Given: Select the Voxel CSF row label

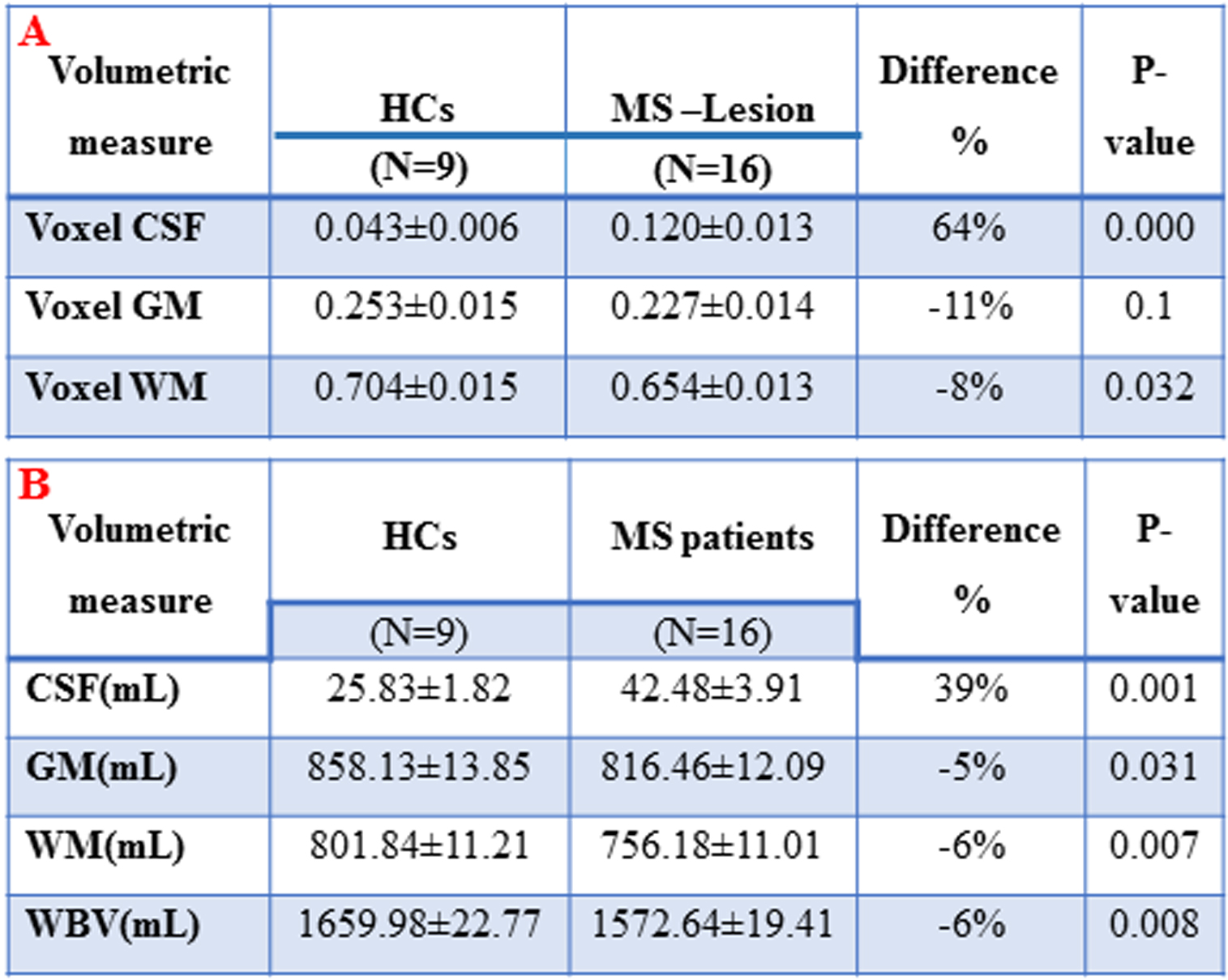Looking at the screenshot, I should [114, 228].
